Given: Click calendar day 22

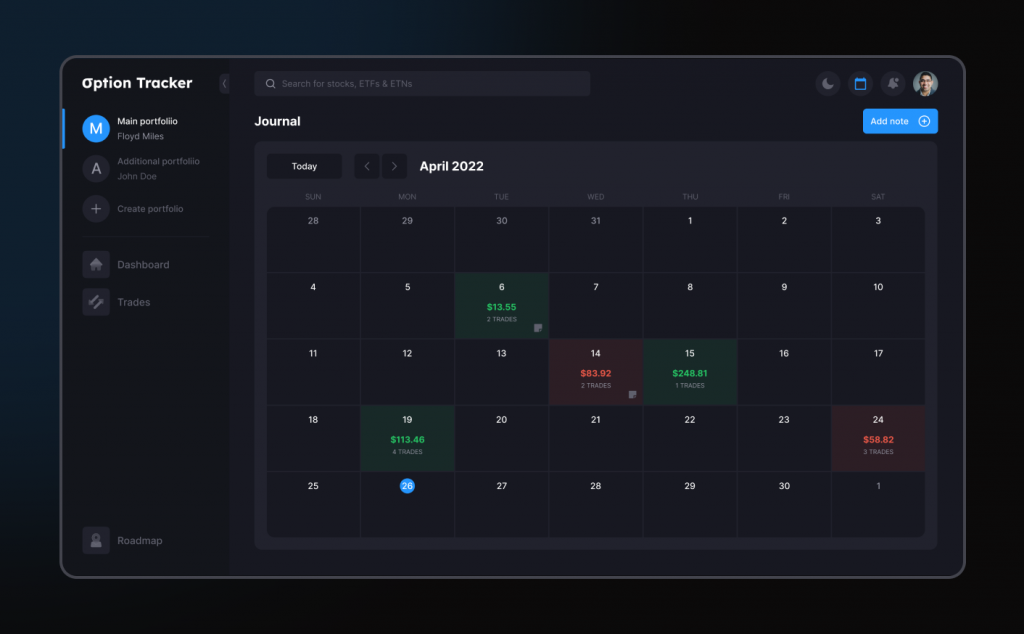Looking at the screenshot, I should click(690, 439).
